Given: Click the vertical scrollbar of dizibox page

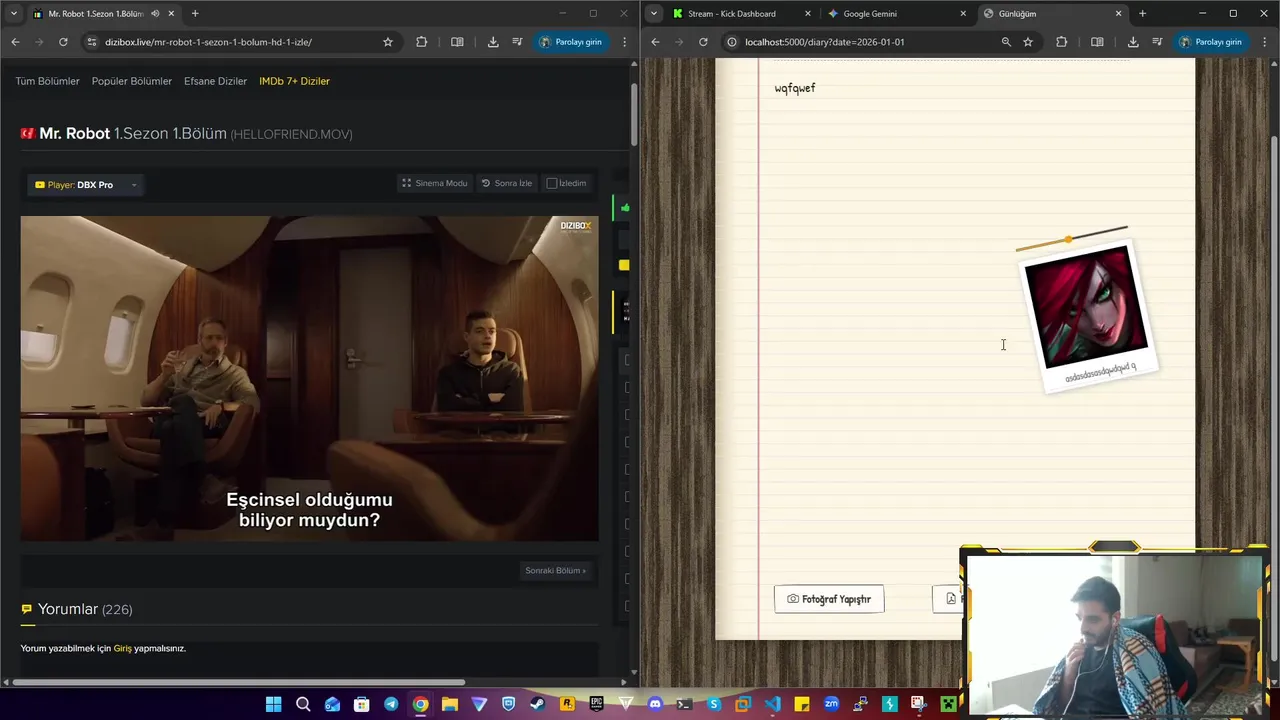Looking at the screenshot, I should (x=634, y=115).
